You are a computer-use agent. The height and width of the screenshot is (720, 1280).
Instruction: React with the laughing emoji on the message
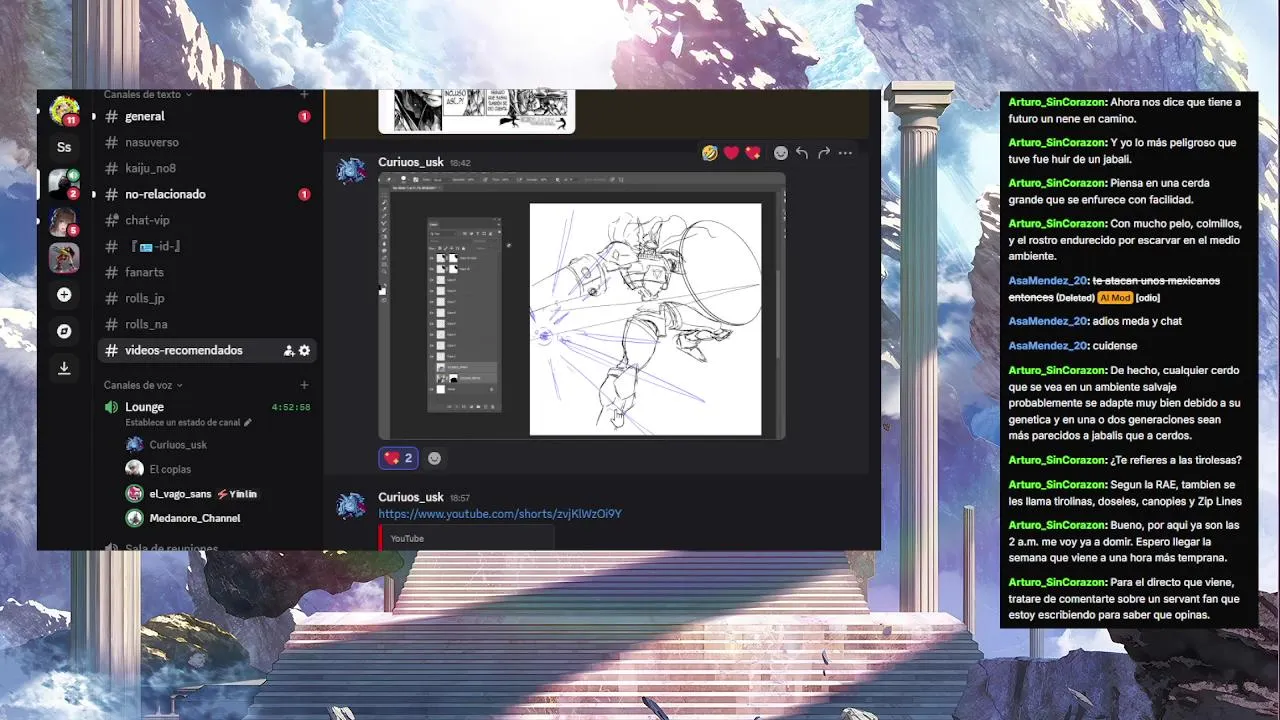pyautogui.click(x=710, y=153)
